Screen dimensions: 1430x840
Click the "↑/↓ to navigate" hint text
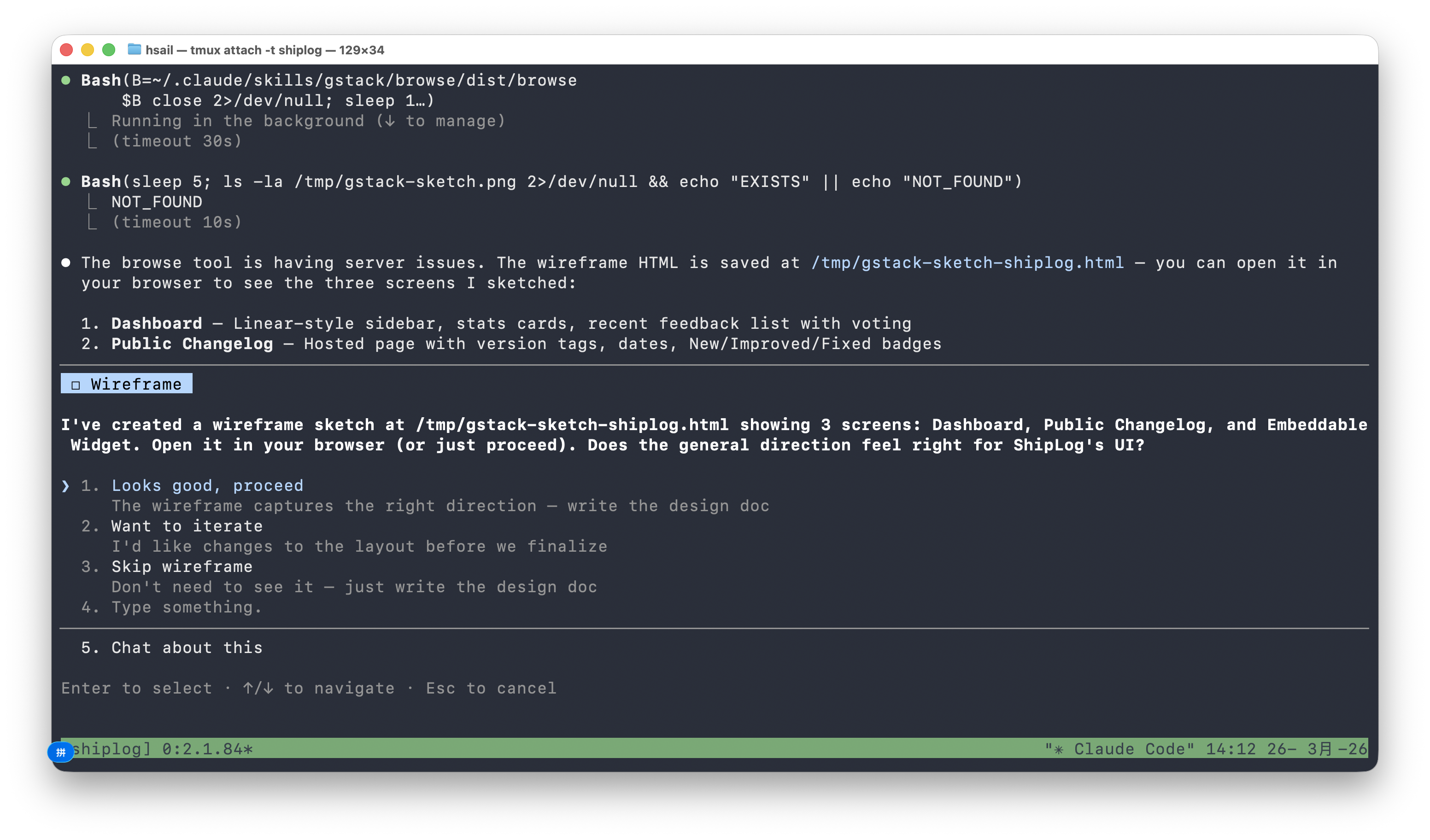(318, 688)
